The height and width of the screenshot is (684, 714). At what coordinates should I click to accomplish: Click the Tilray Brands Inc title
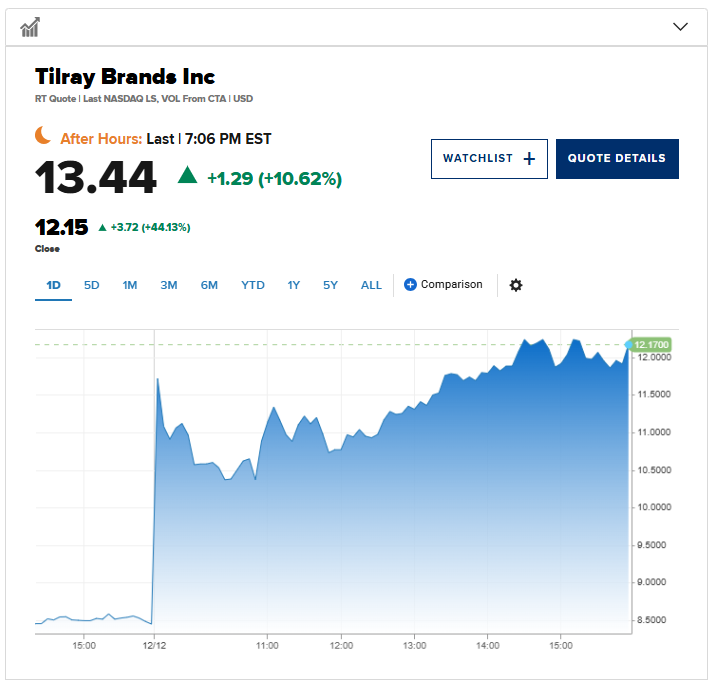125,77
